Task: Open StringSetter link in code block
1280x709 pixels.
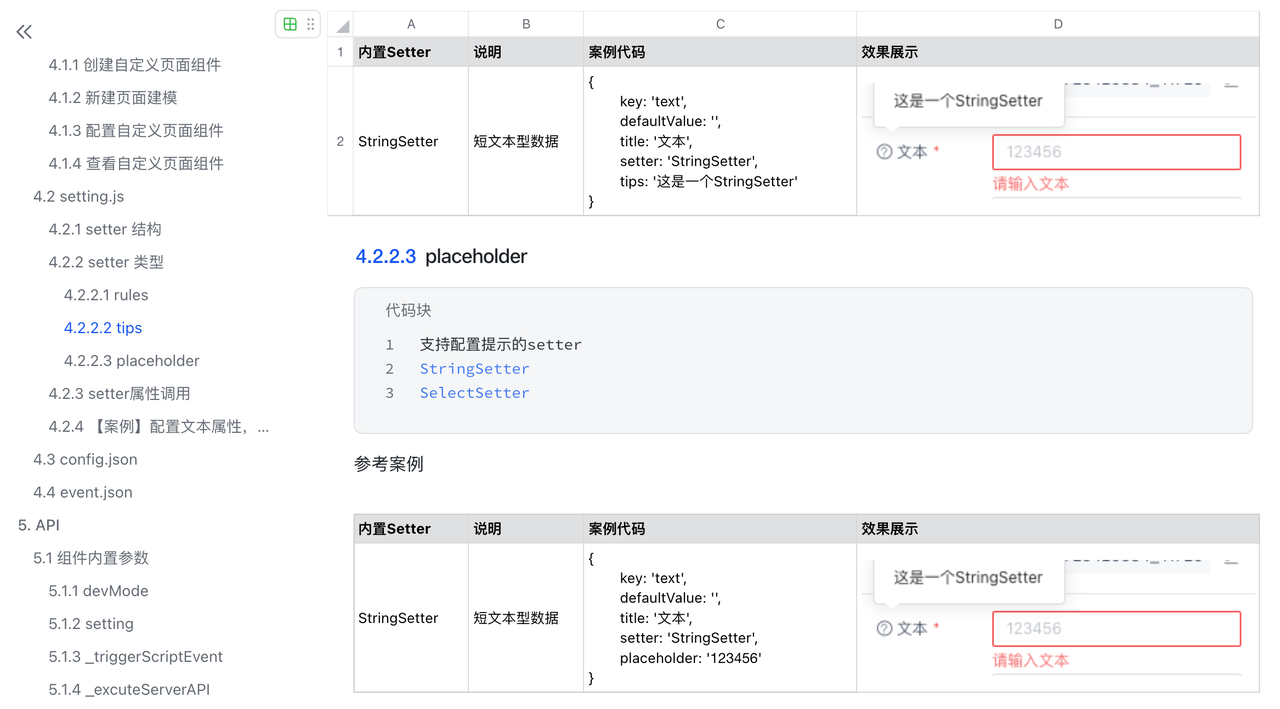Action: 474,369
